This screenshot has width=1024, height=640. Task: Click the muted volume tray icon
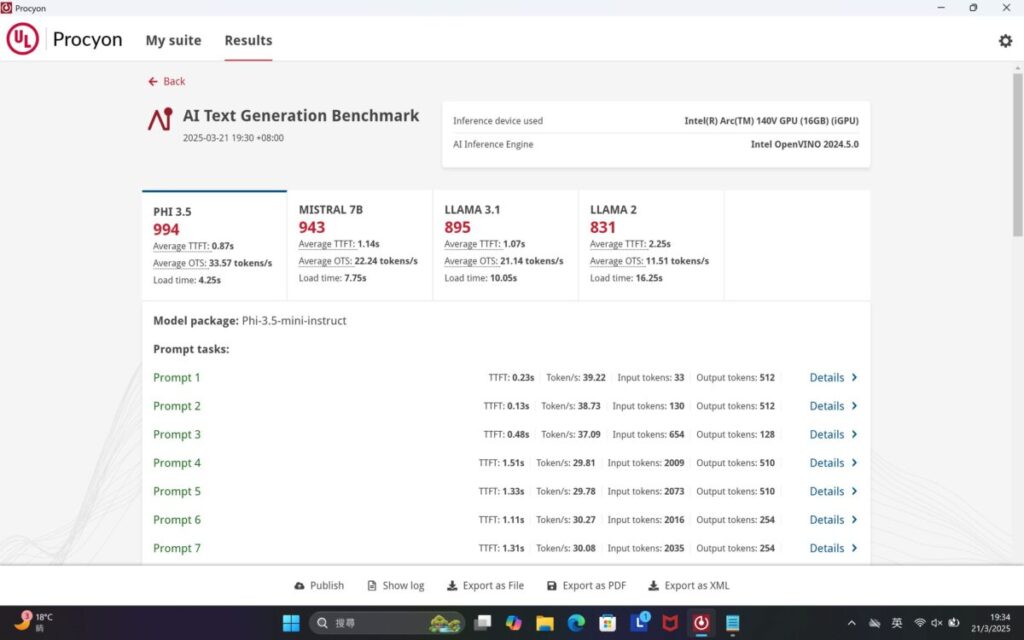coord(936,623)
